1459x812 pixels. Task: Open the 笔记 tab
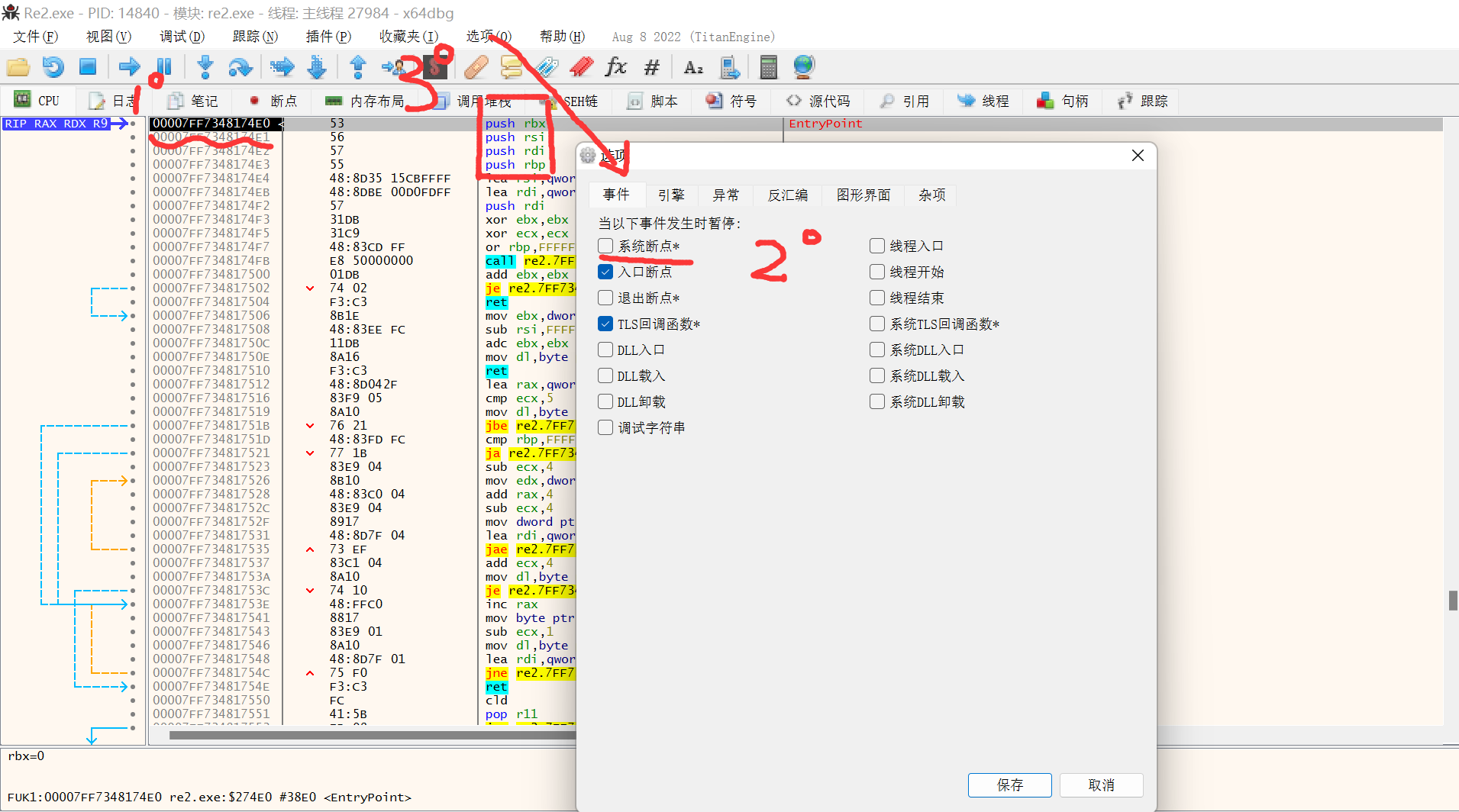(x=193, y=101)
